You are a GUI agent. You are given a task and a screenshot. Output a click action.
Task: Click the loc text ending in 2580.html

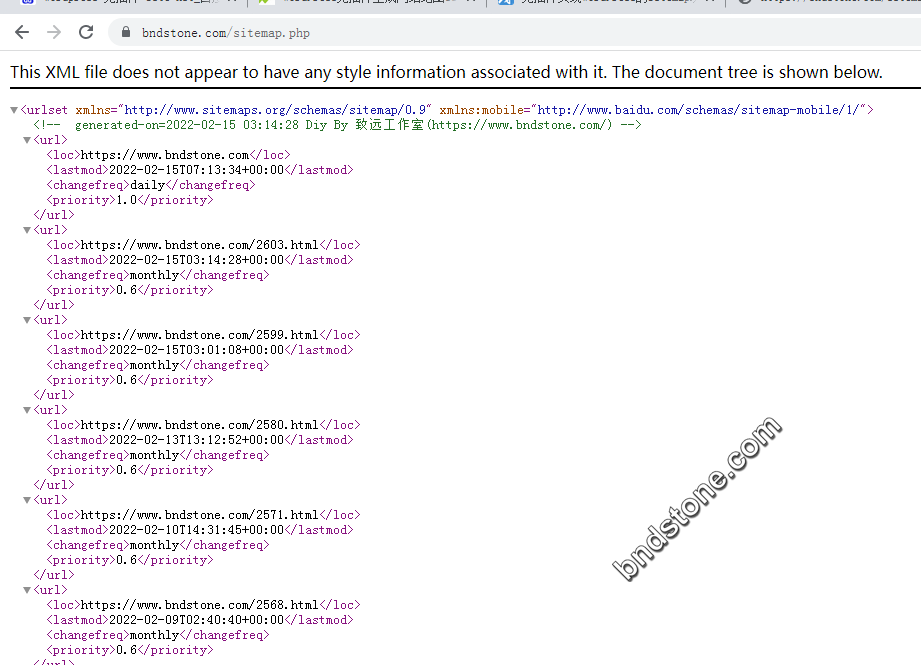pos(200,425)
